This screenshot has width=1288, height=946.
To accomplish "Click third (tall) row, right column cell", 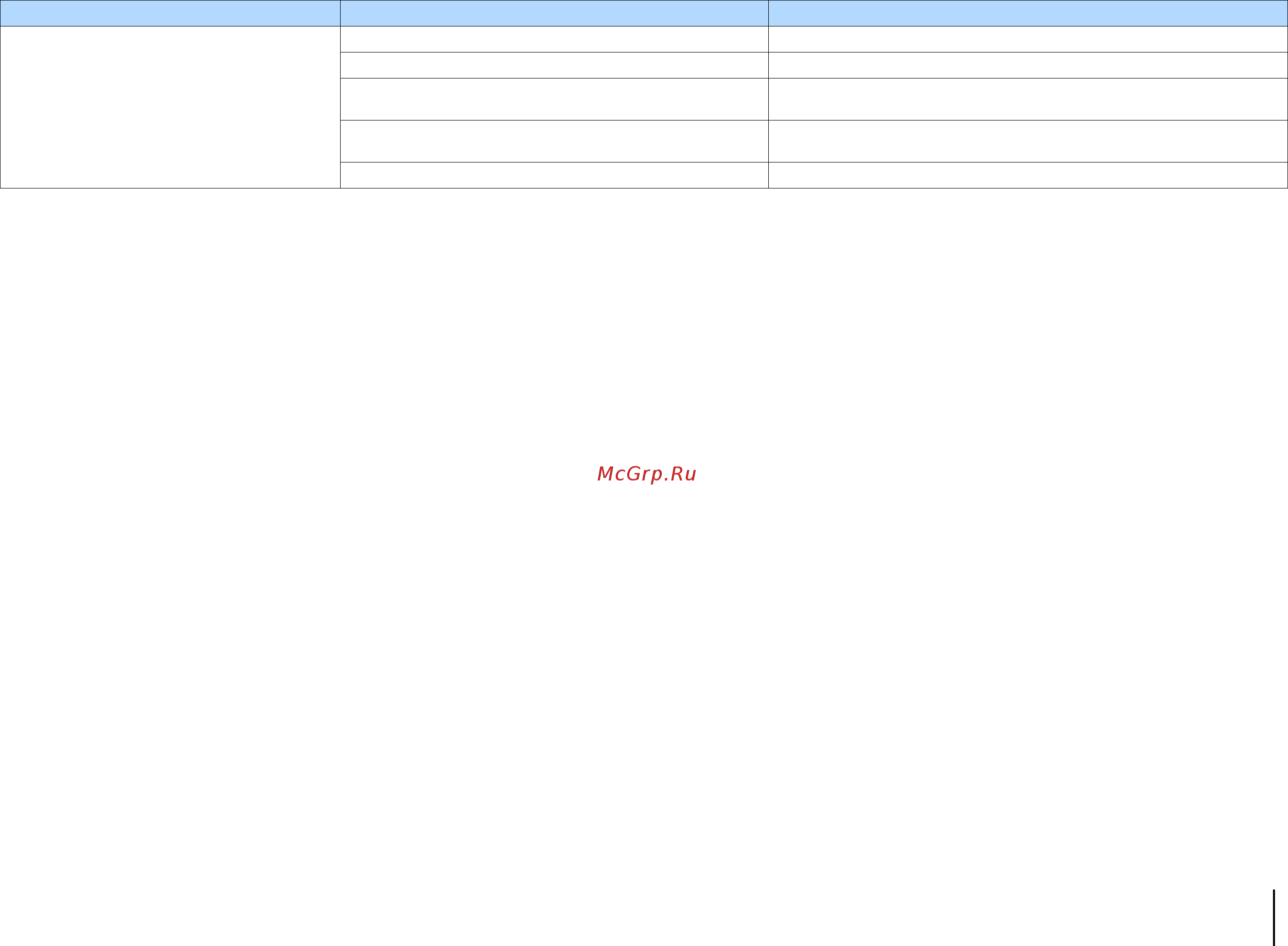I will [1027, 99].
